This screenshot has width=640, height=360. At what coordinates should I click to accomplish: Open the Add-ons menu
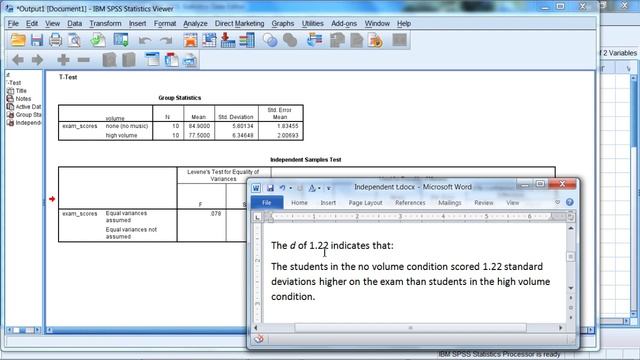pos(344,24)
